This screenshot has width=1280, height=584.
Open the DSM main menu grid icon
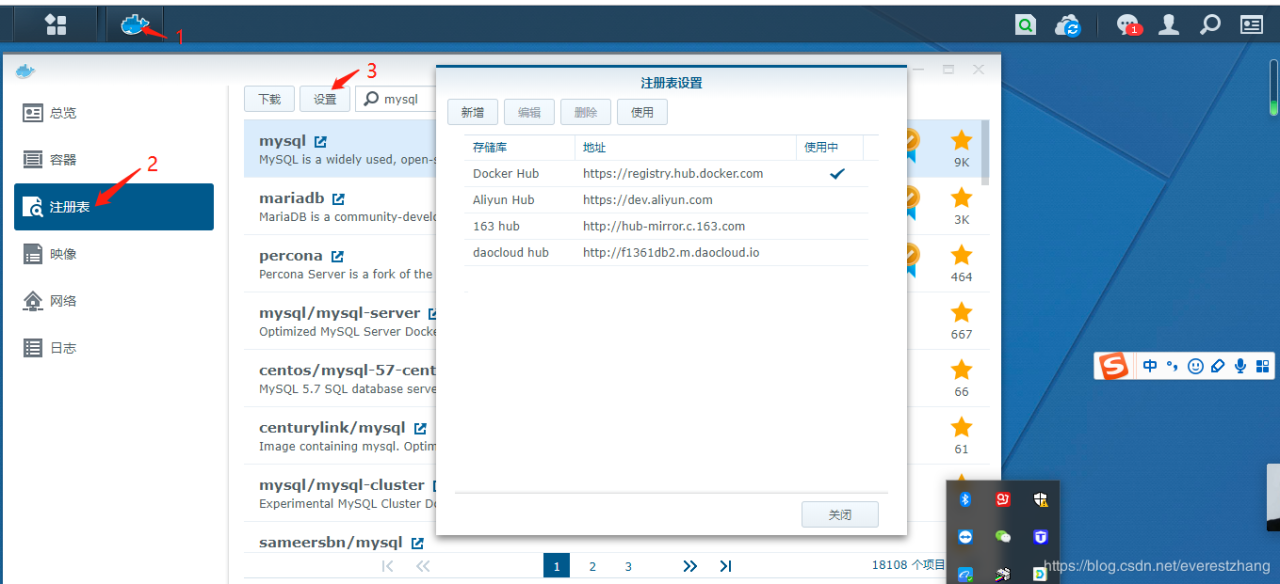point(56,25)
